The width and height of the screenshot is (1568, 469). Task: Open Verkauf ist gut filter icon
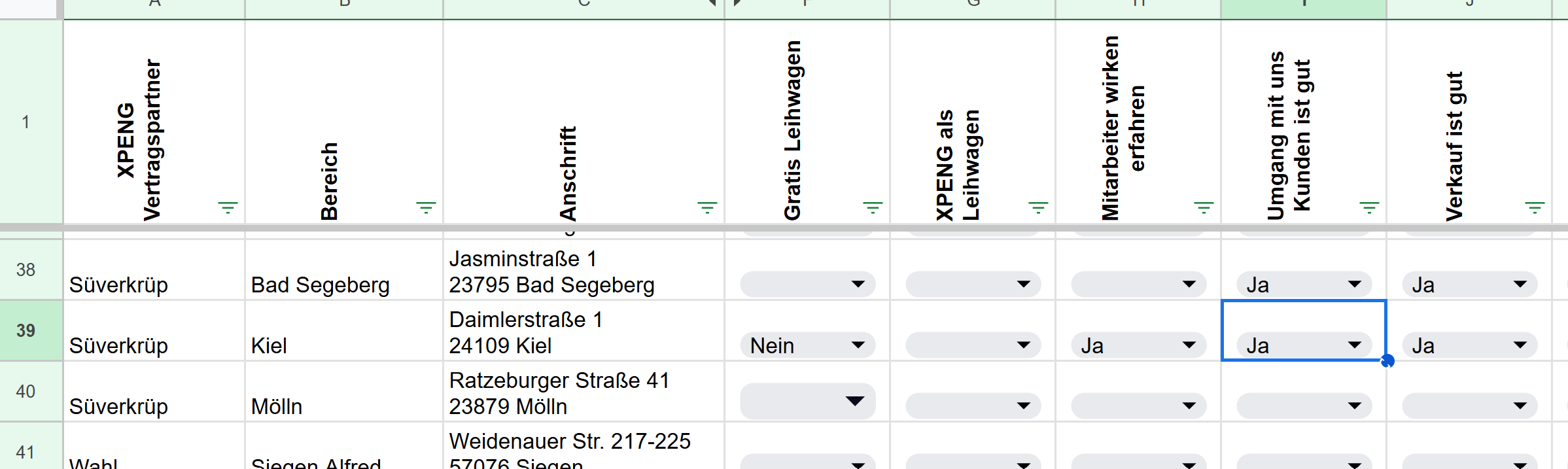1535,208
